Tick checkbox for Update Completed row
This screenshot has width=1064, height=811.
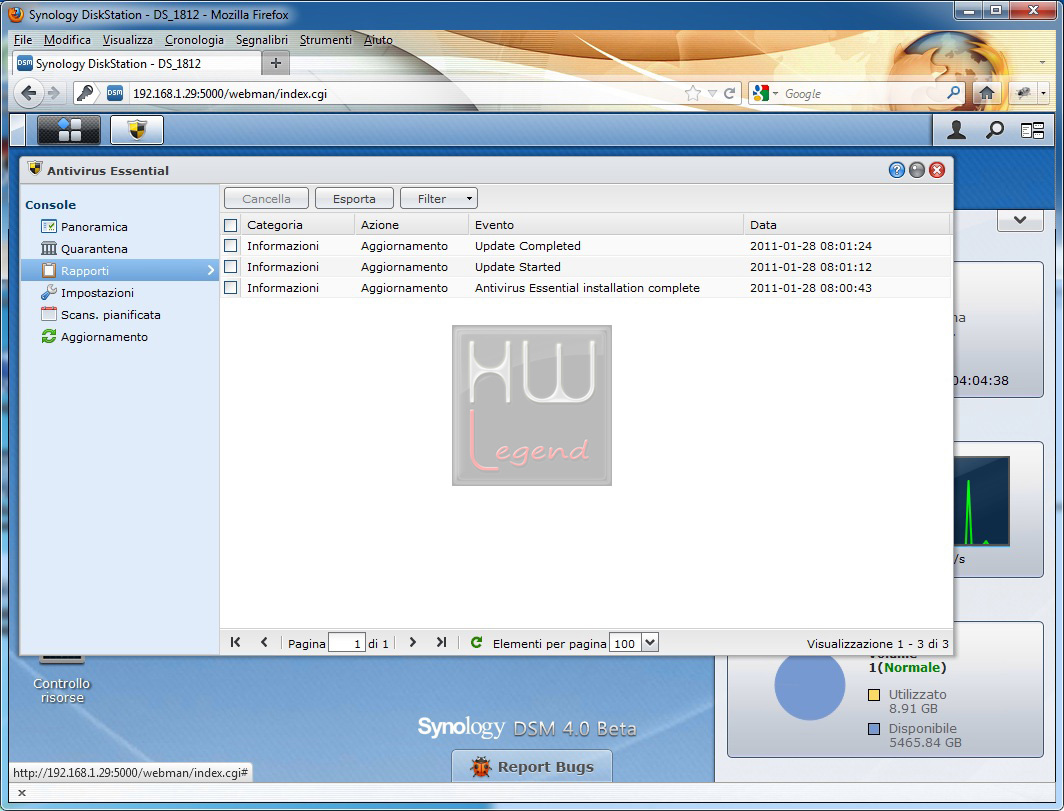pos(231,246)
